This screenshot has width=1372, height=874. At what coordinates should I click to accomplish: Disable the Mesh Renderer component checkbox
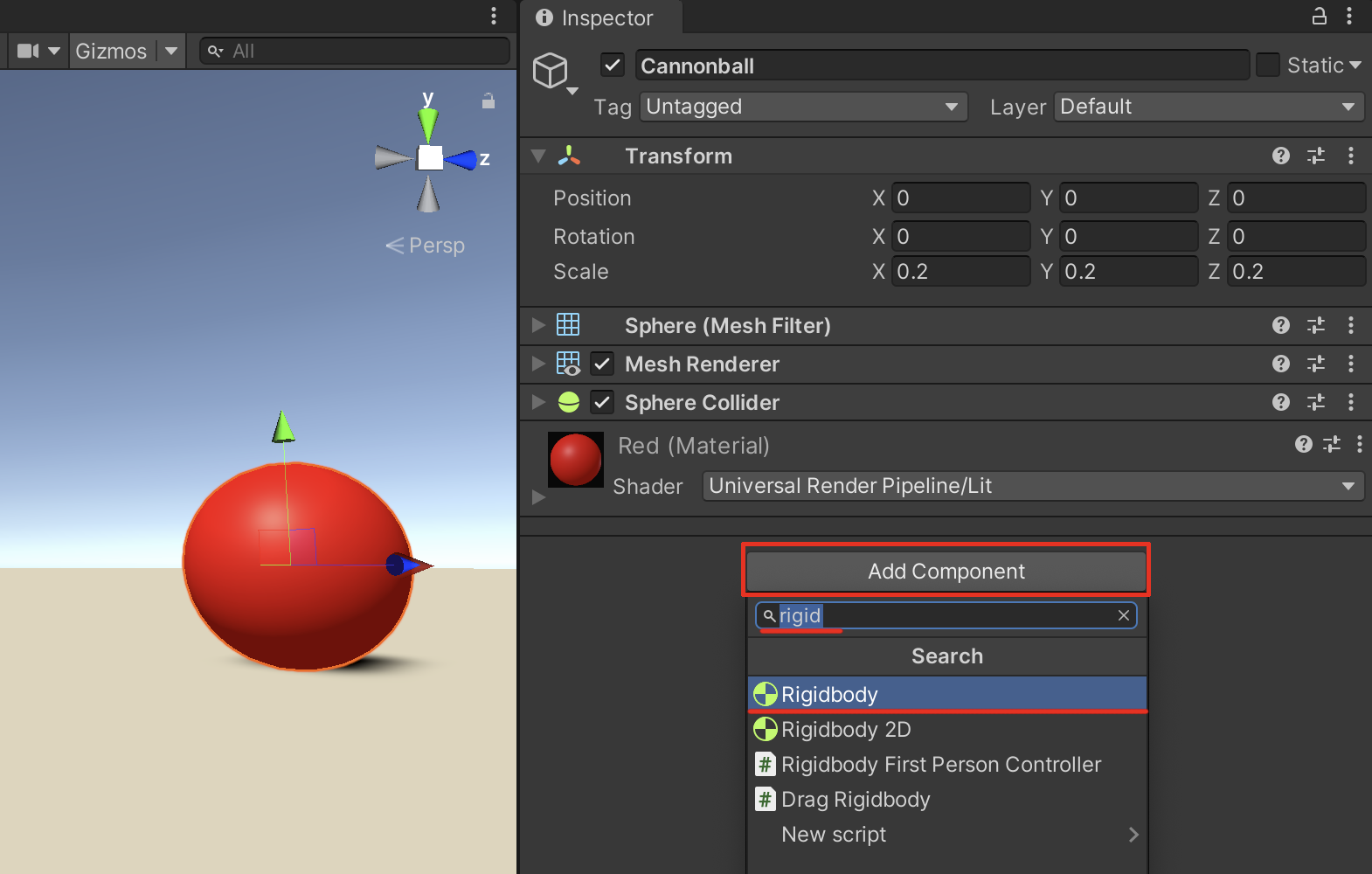(x=602, y=364)
